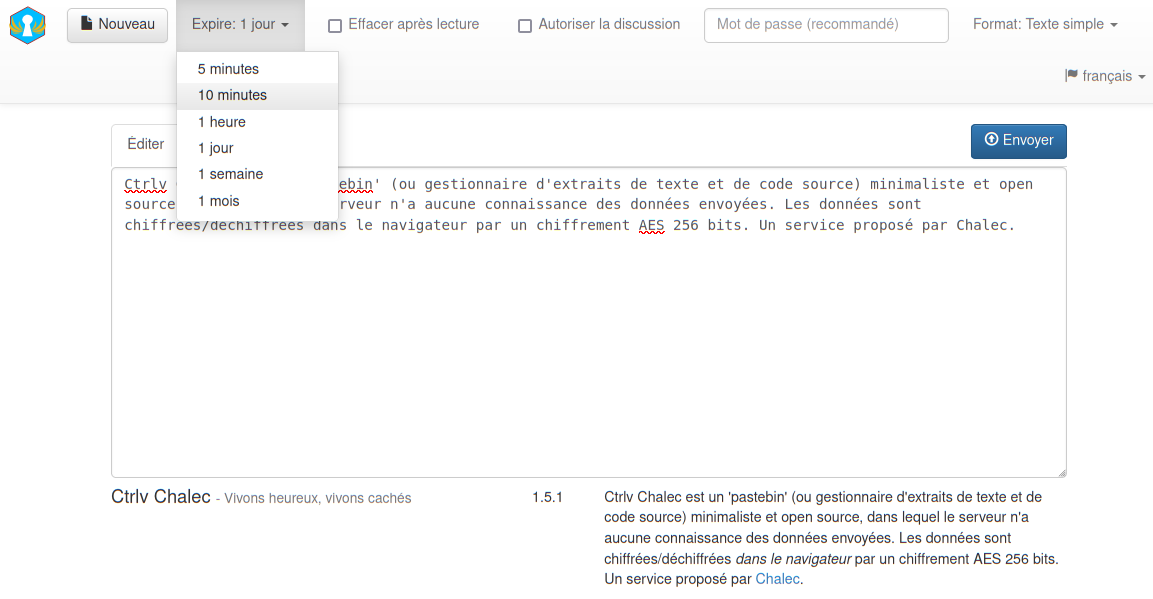Click the Envoyer button
Image resolution: width=1153 pixels, height=599 pixels.
pos(1018,141)
